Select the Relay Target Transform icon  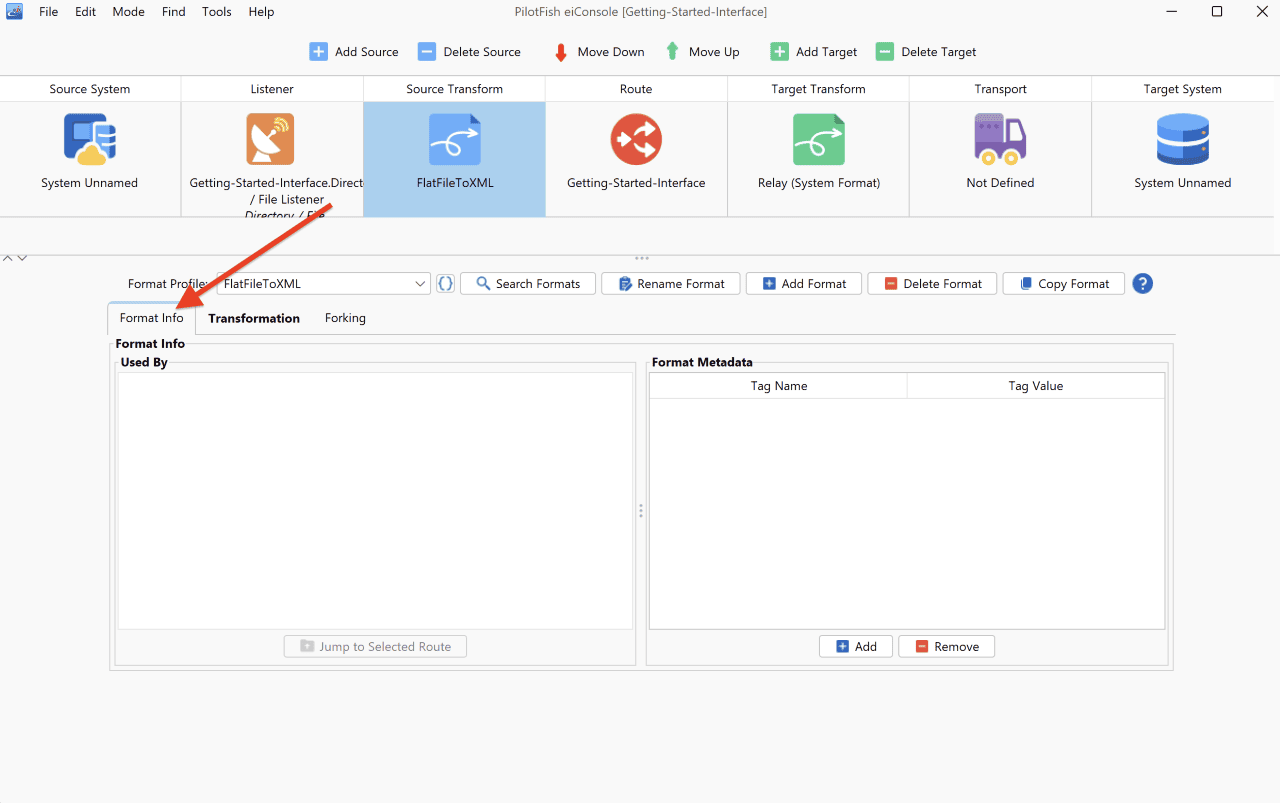pos(818,139)
